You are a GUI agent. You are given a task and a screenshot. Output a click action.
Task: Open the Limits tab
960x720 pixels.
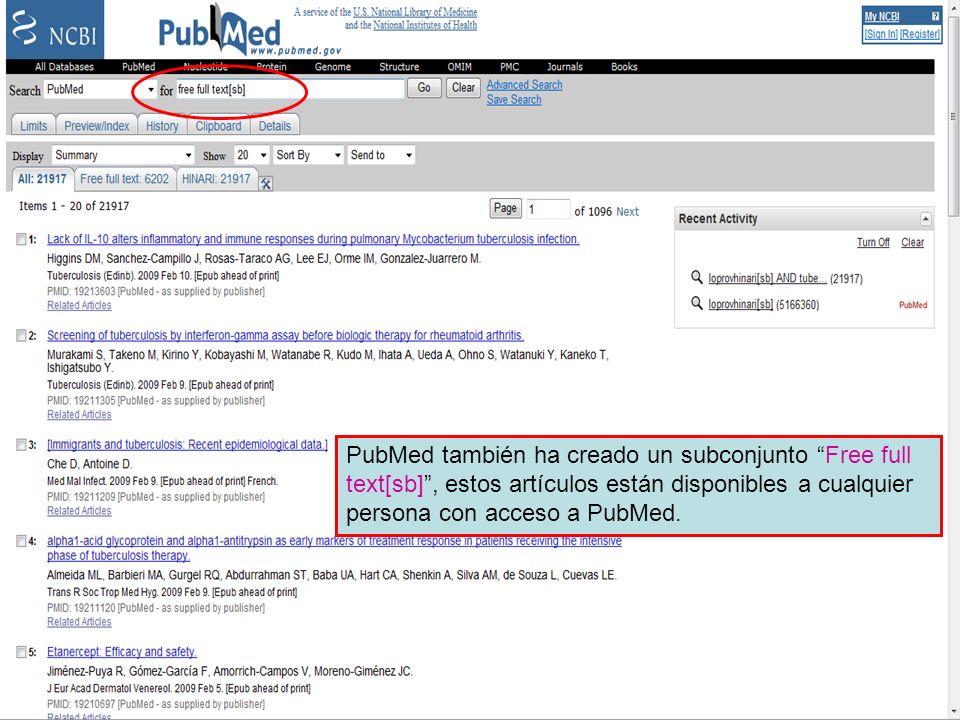[34, 126]
